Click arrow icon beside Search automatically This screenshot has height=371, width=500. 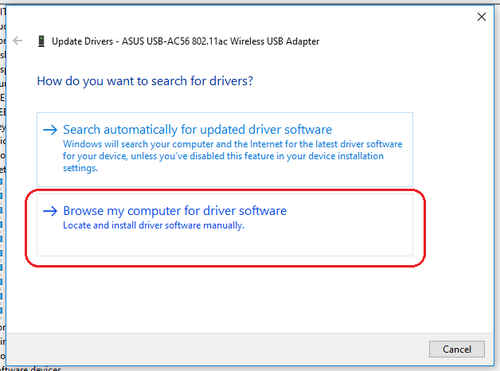50,130
